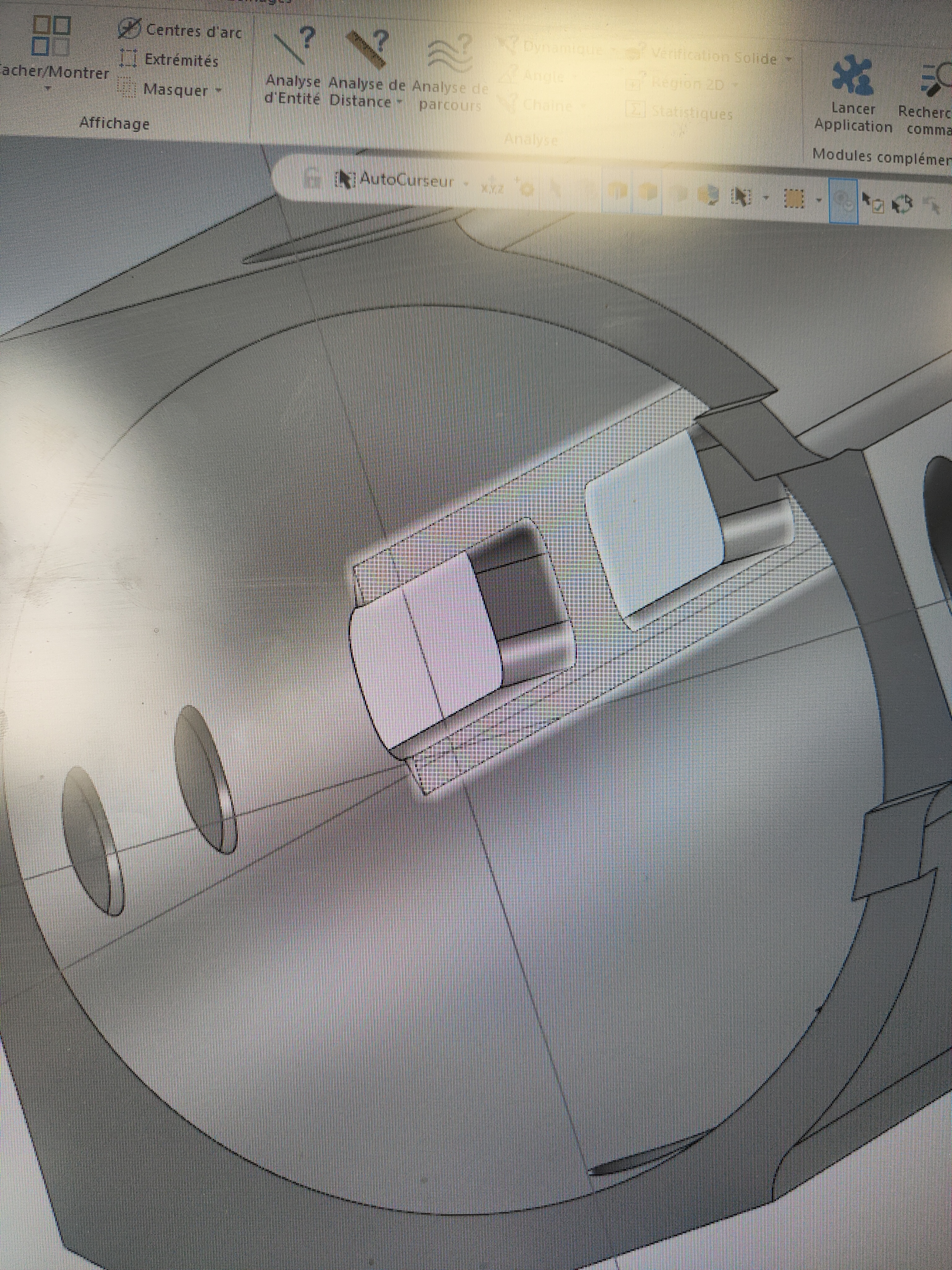Click the dashed rectangle window-selection icon
Image resolution: width=952 pixels, height=1270 pixels.
click(x=794, y=199)
